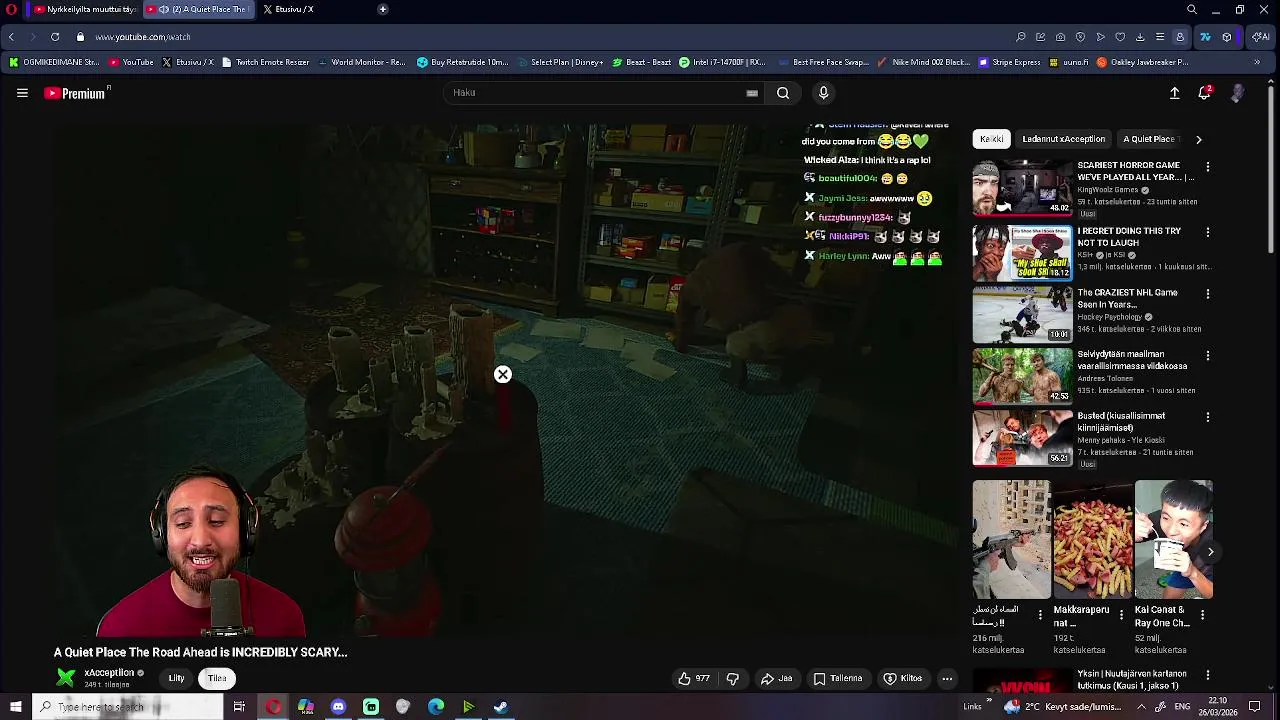Save video using Tallenna button
Image resolution: width=1280 pixels, height=720 pixels.
tap(838, 678)
